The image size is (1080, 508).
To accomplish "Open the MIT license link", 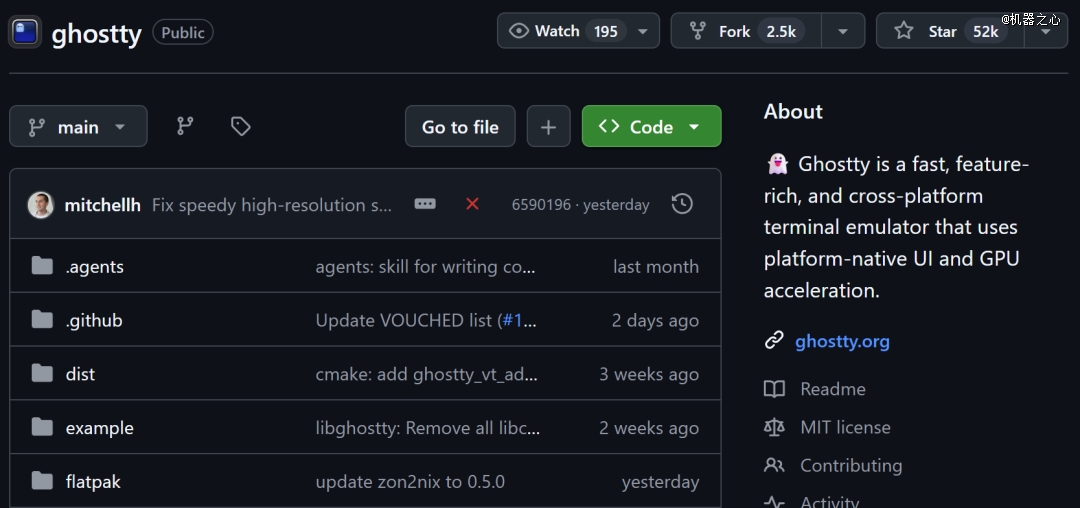I will click(x=845, y=427).
